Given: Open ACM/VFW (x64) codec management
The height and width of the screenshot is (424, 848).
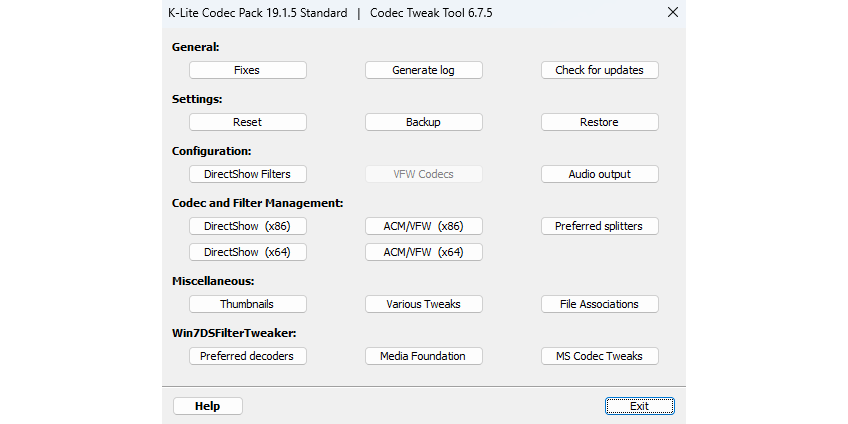Looking at the screenshot, I should (x=423, y=252).
